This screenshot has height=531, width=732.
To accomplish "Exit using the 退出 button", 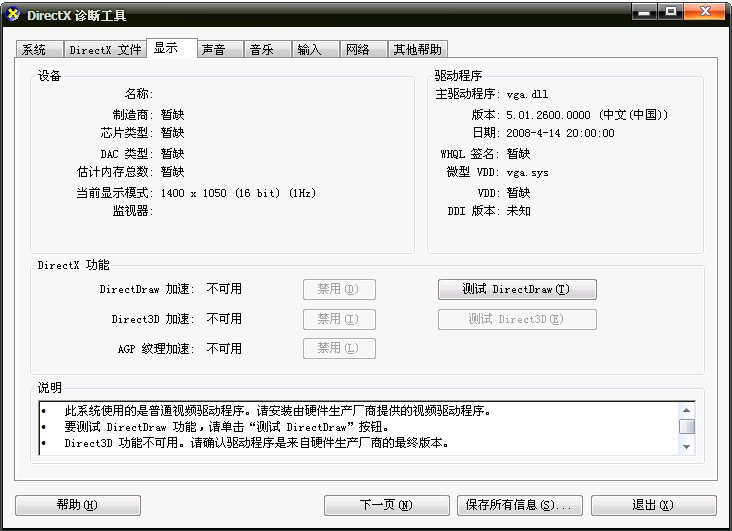I will tap(653, 505).
